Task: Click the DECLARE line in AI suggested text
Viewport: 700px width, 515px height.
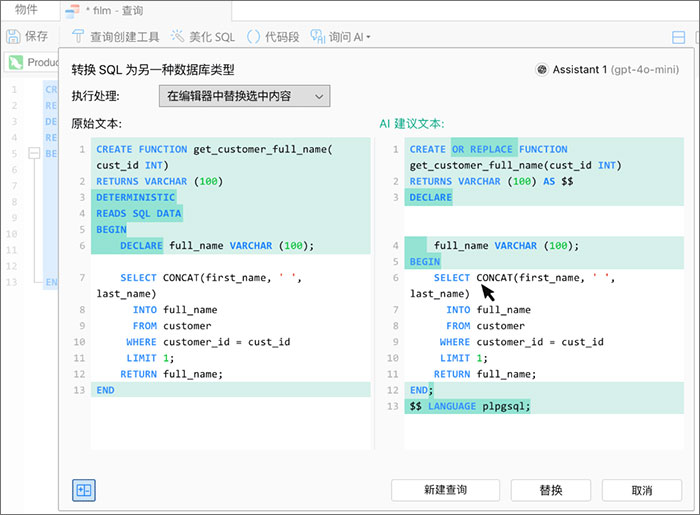Action: [x=430, y=197]
